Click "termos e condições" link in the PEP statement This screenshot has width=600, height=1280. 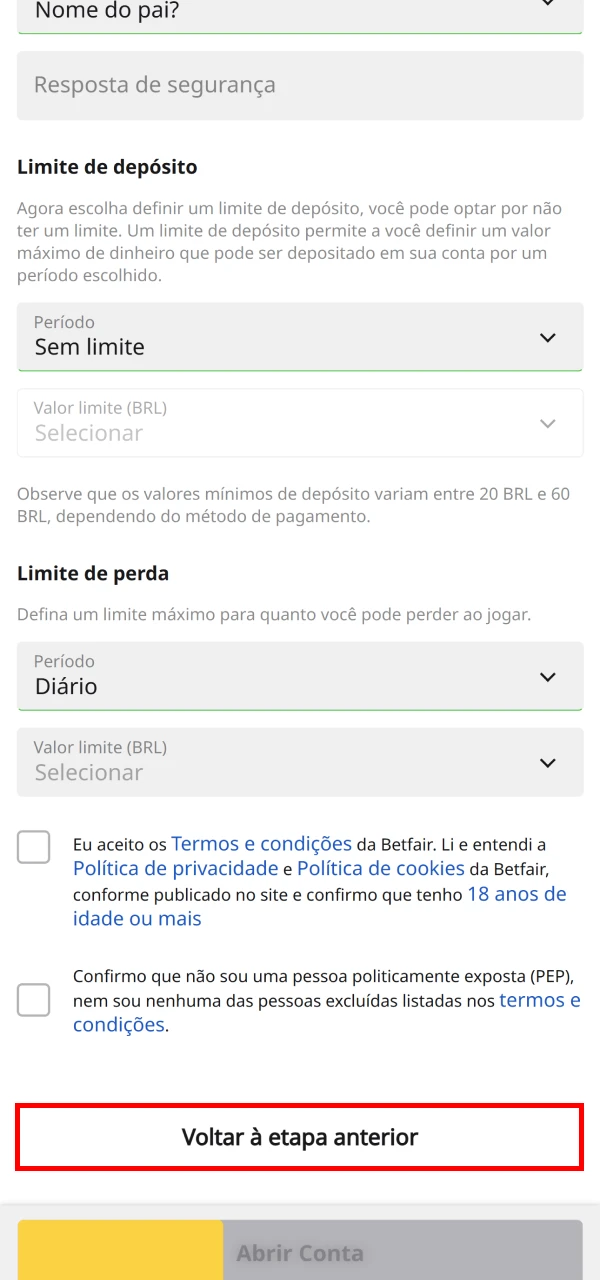(540, 999)
